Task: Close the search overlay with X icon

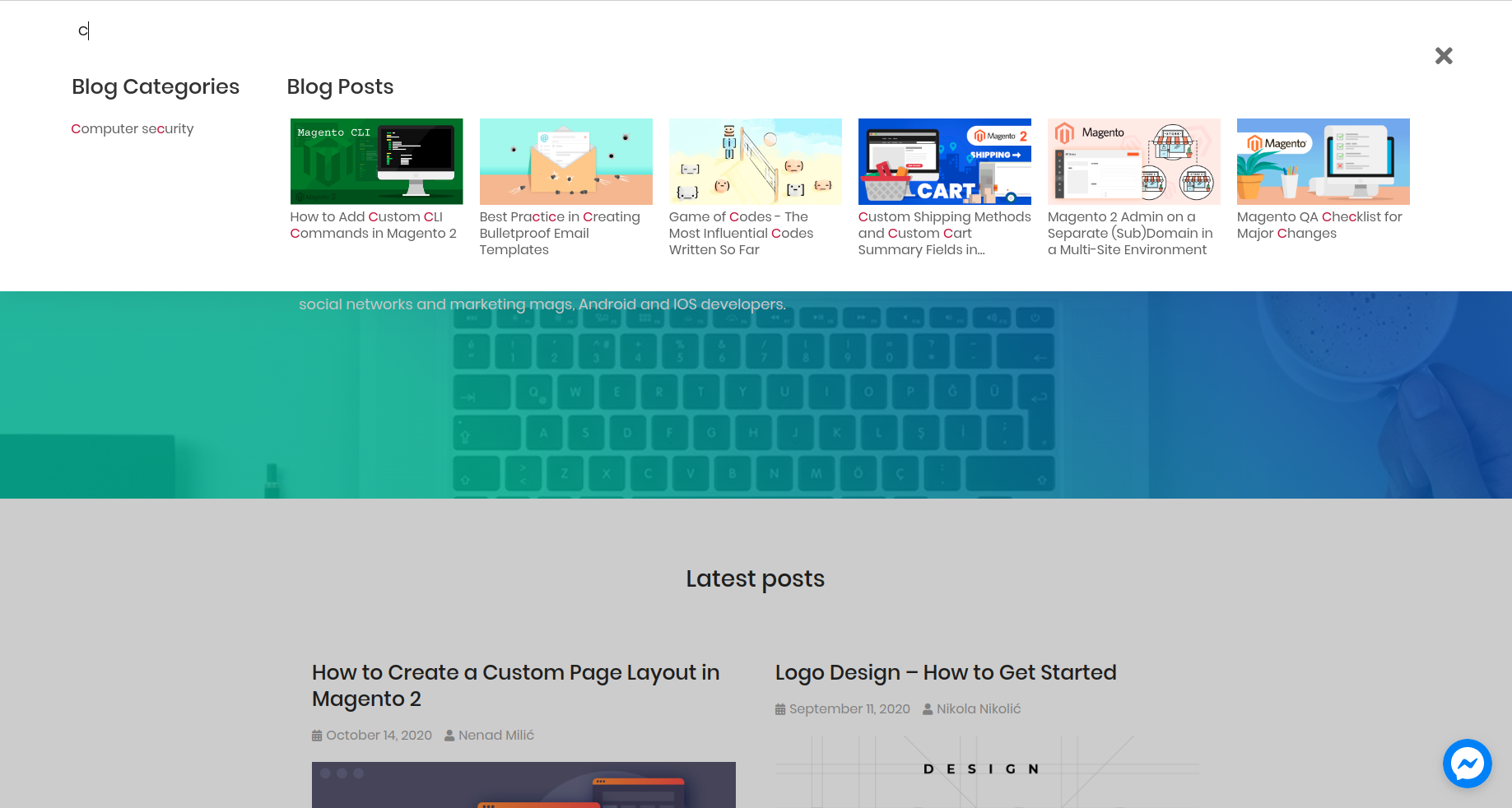Action: click(x=1444, y=56)
